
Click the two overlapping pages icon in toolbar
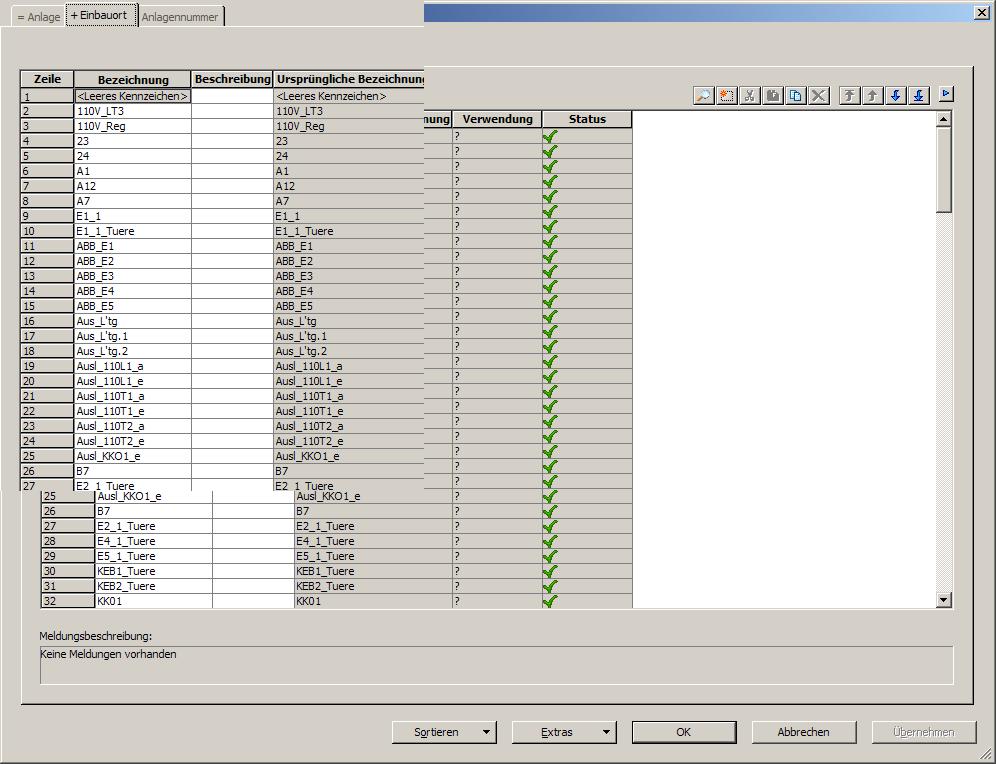(795, 95)
